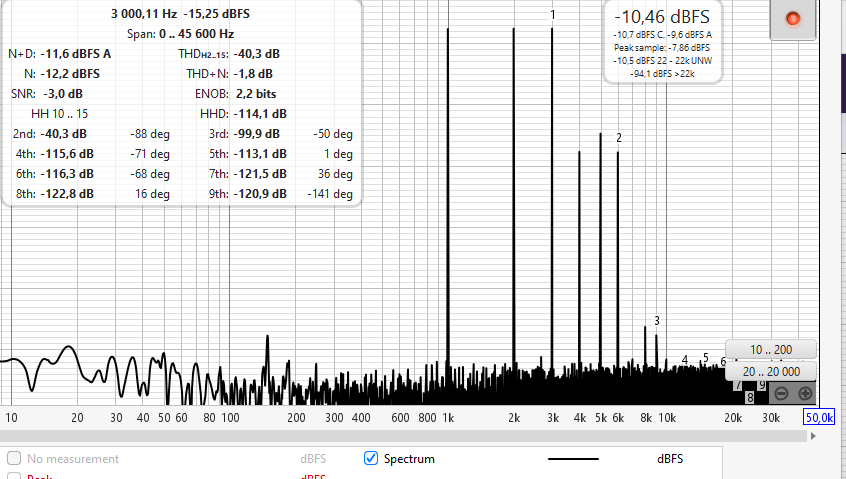Click the 1k frequency axis label

pos(448,418)
